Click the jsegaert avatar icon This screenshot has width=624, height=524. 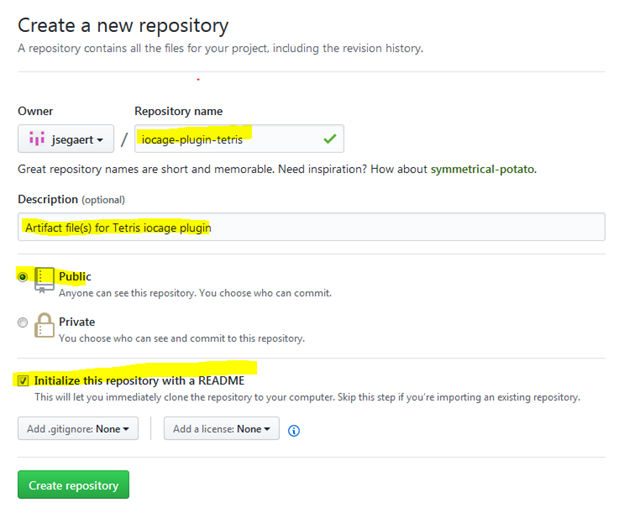(37, 138)
